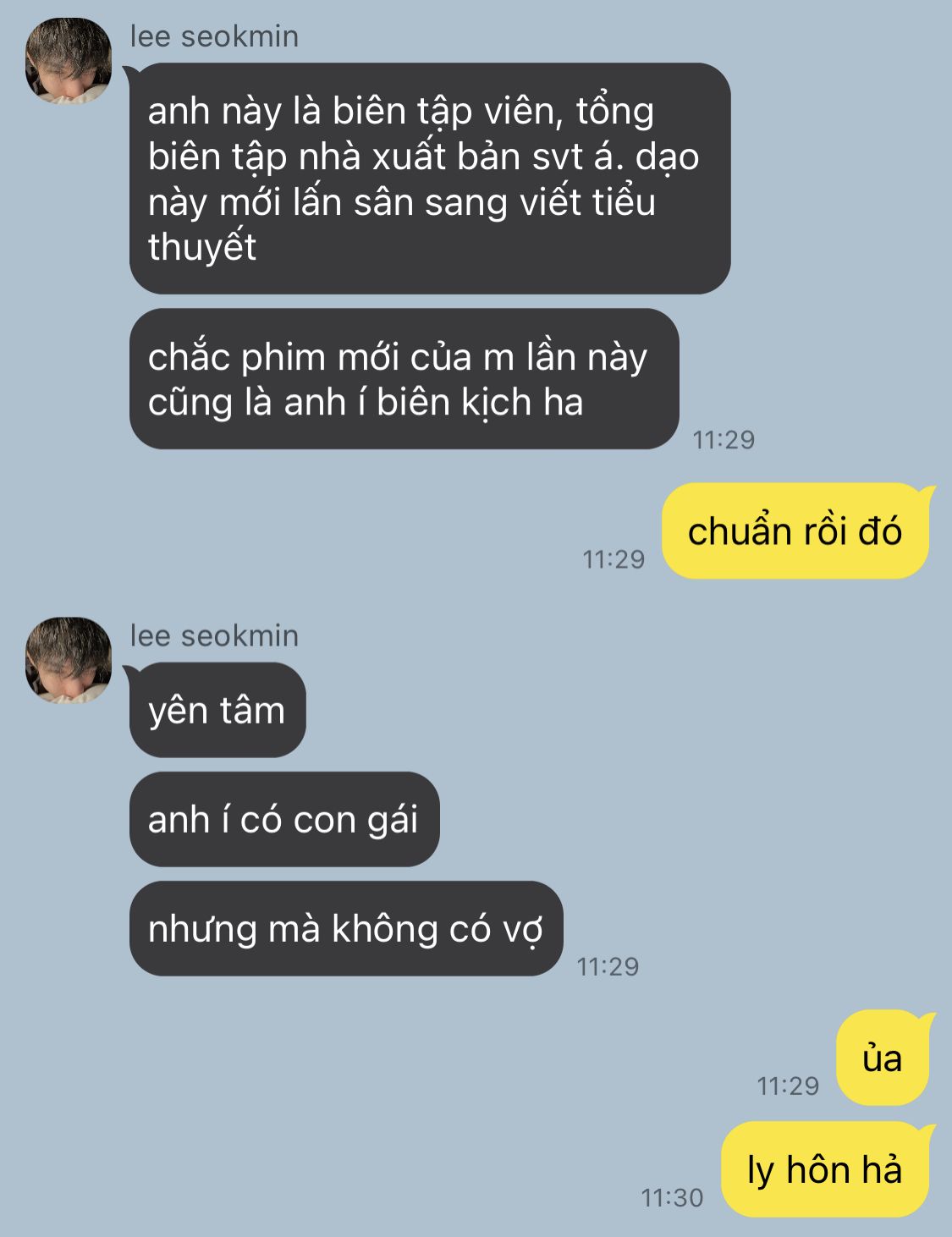Click the 11:29 timestamp beside 'ủa'

click(x=788, y=1086)
